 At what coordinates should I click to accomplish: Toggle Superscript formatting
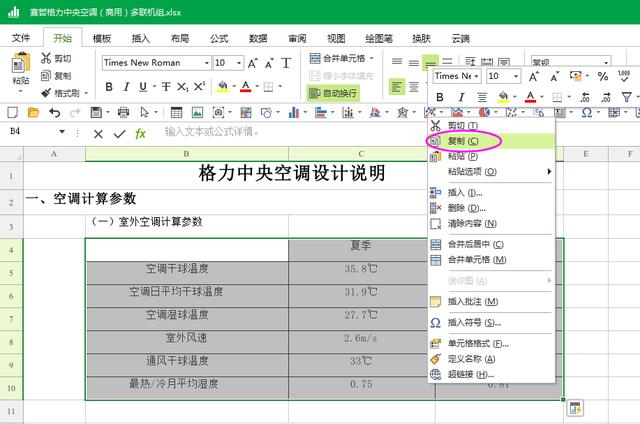coord(199,87)
